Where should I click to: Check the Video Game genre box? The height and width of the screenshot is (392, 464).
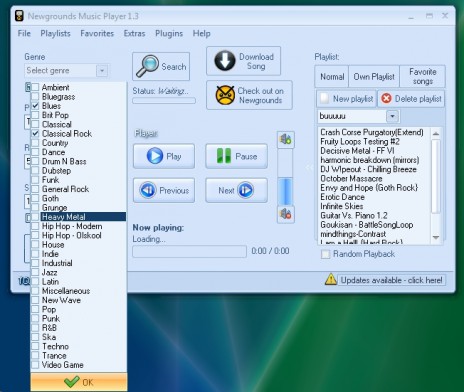coord(35,365)
